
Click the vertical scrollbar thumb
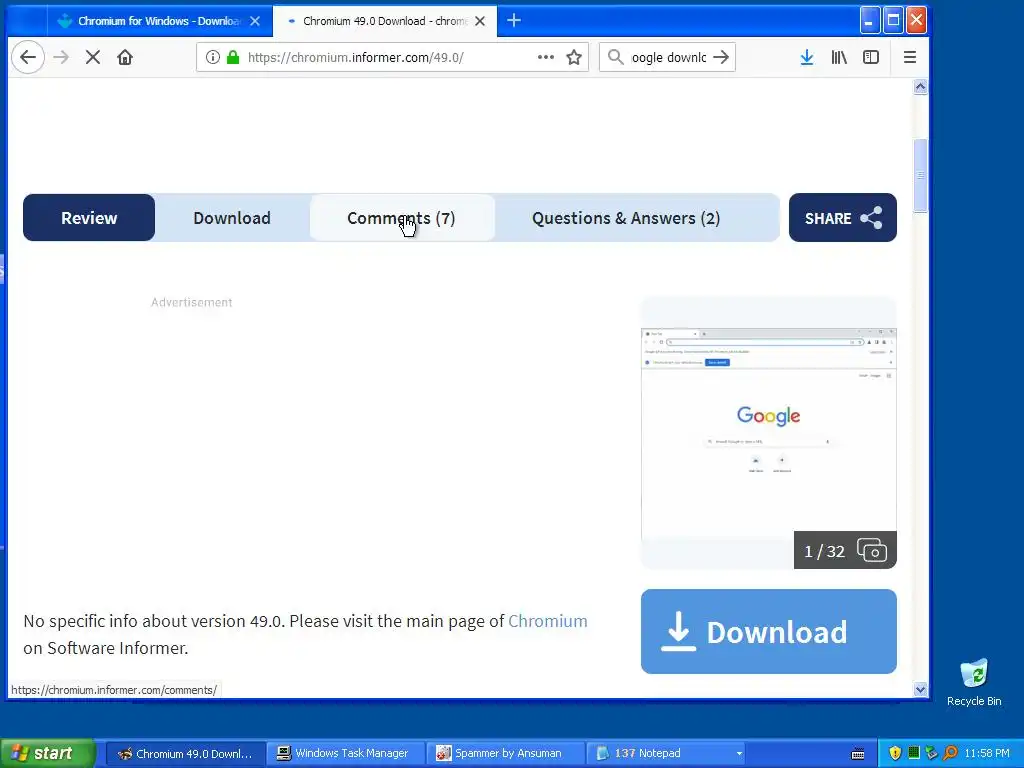coord(920,176)
